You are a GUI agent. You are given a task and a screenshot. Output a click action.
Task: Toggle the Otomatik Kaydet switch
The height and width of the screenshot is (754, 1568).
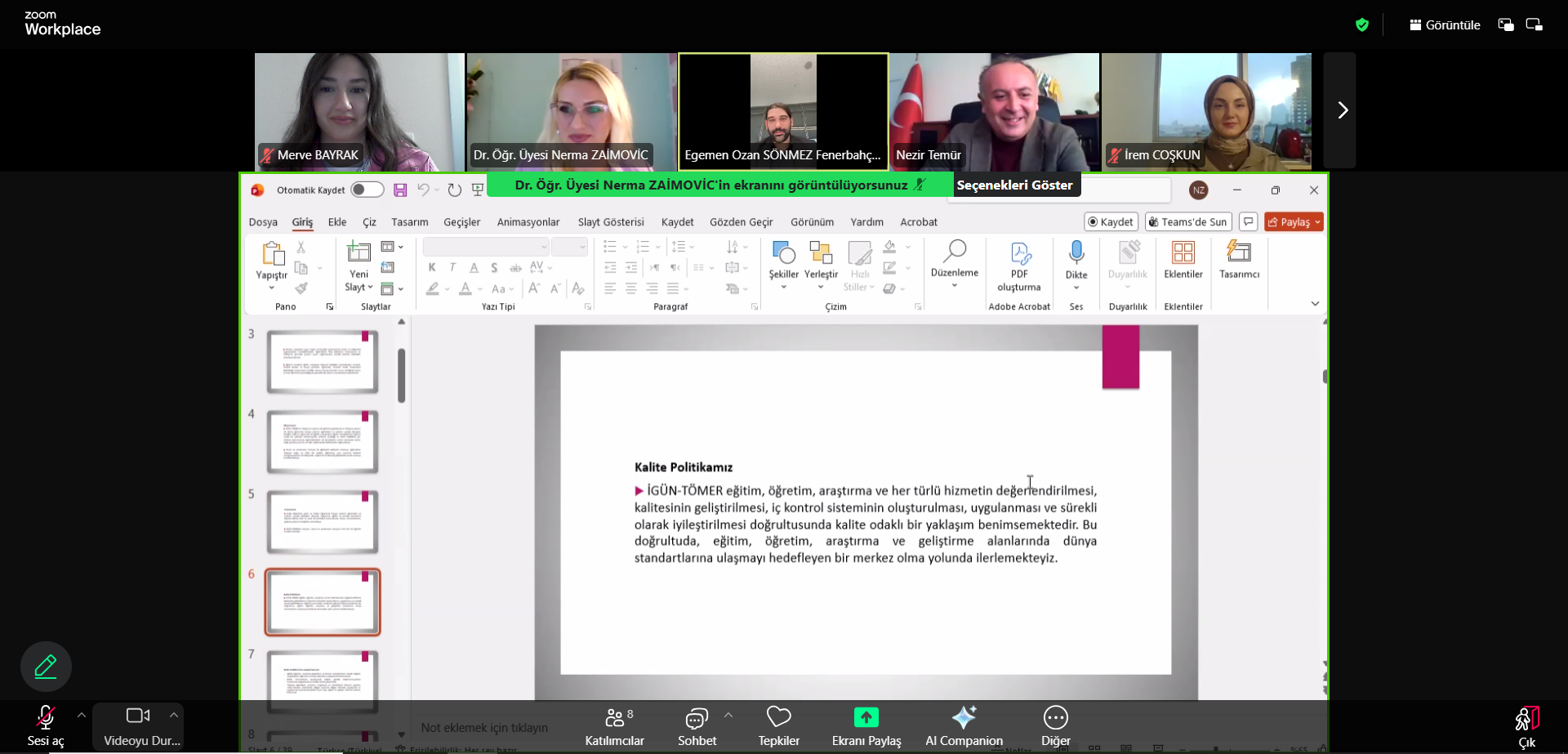point(367,190)
